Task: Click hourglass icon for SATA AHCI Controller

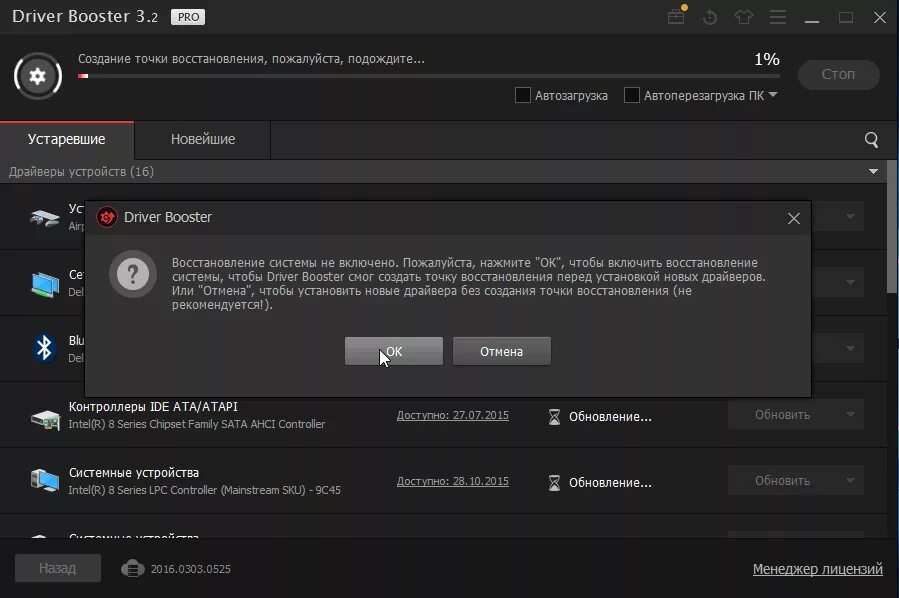Action: [554, 416]
